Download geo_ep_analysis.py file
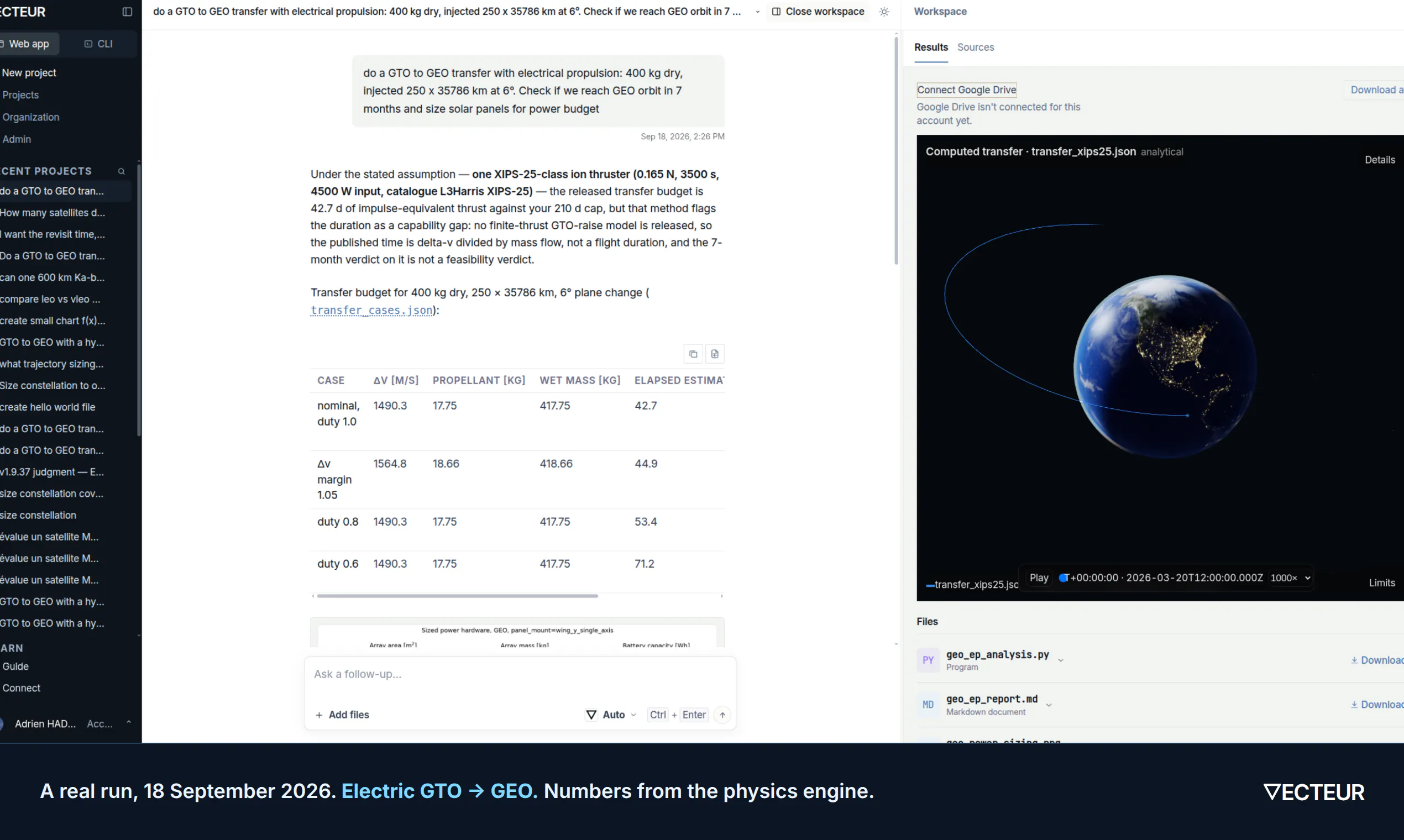The height and width of the screenshot is (840, 1404). point(1377,660)
